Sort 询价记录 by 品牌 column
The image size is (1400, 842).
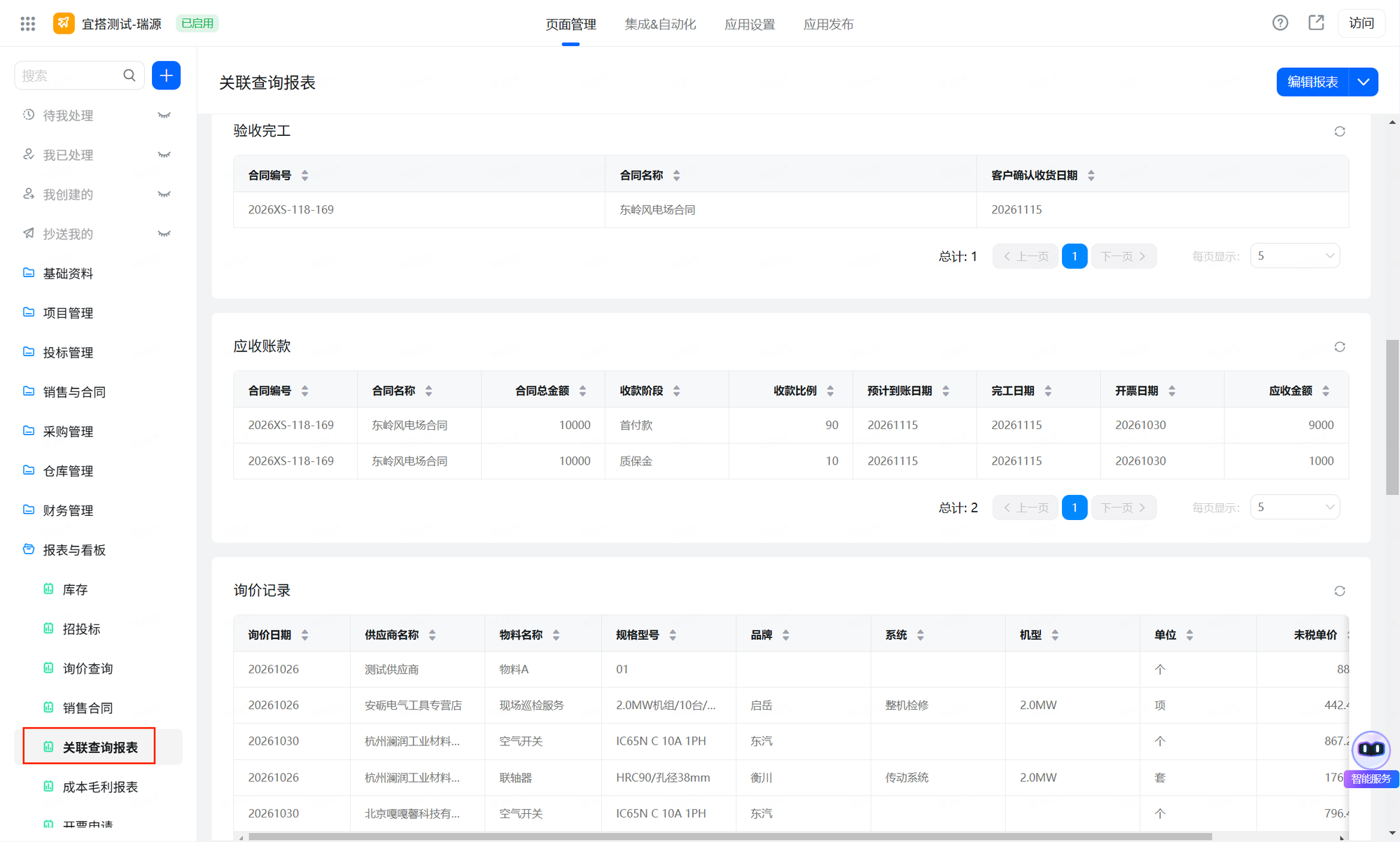tap(785, 636)
